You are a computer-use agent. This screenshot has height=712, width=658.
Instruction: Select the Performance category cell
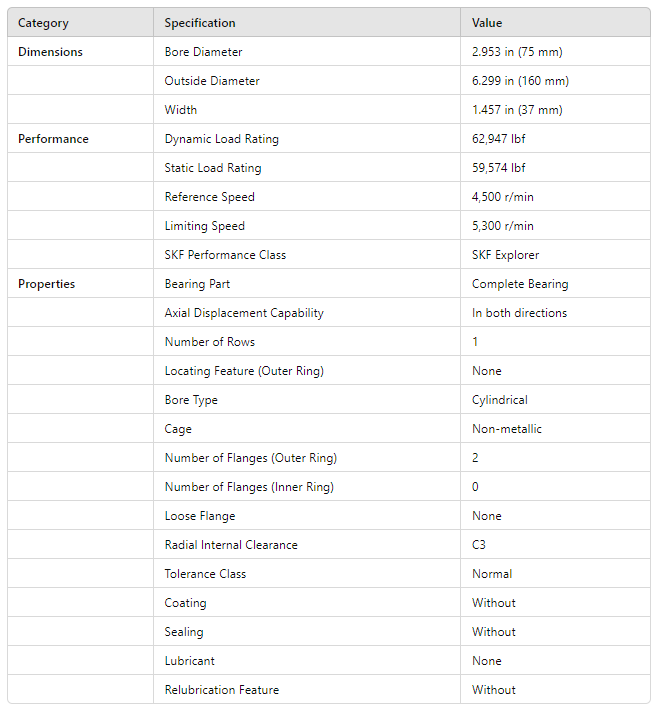click(53, 139)
